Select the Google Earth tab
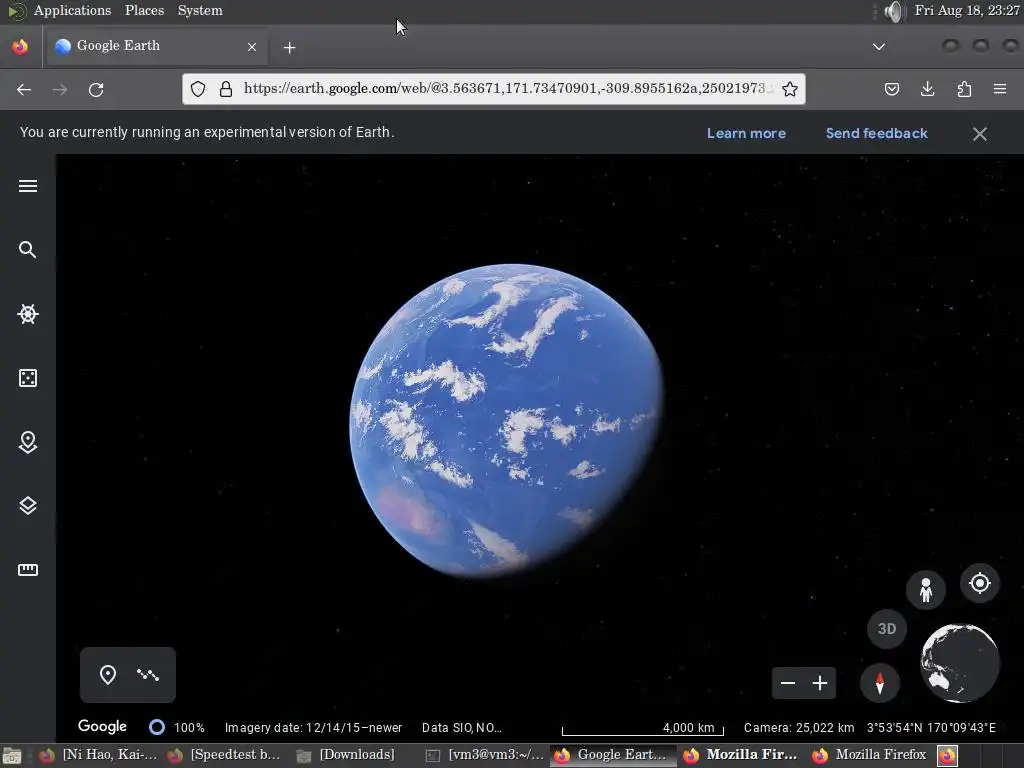 click(156, 46)
